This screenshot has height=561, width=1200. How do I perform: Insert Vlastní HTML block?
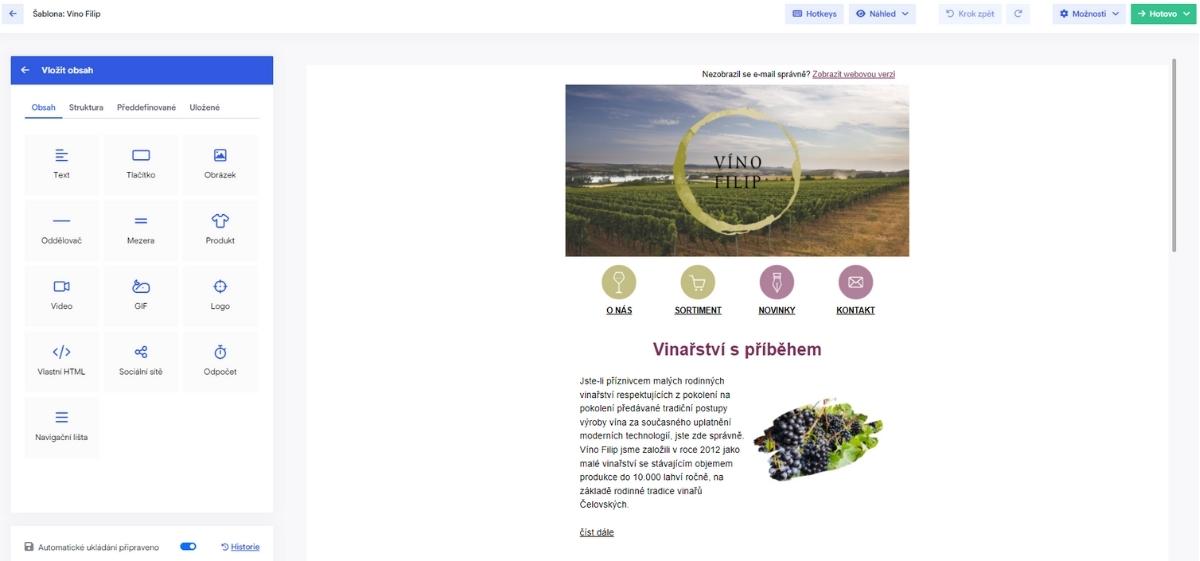click(x=61, y=361)
